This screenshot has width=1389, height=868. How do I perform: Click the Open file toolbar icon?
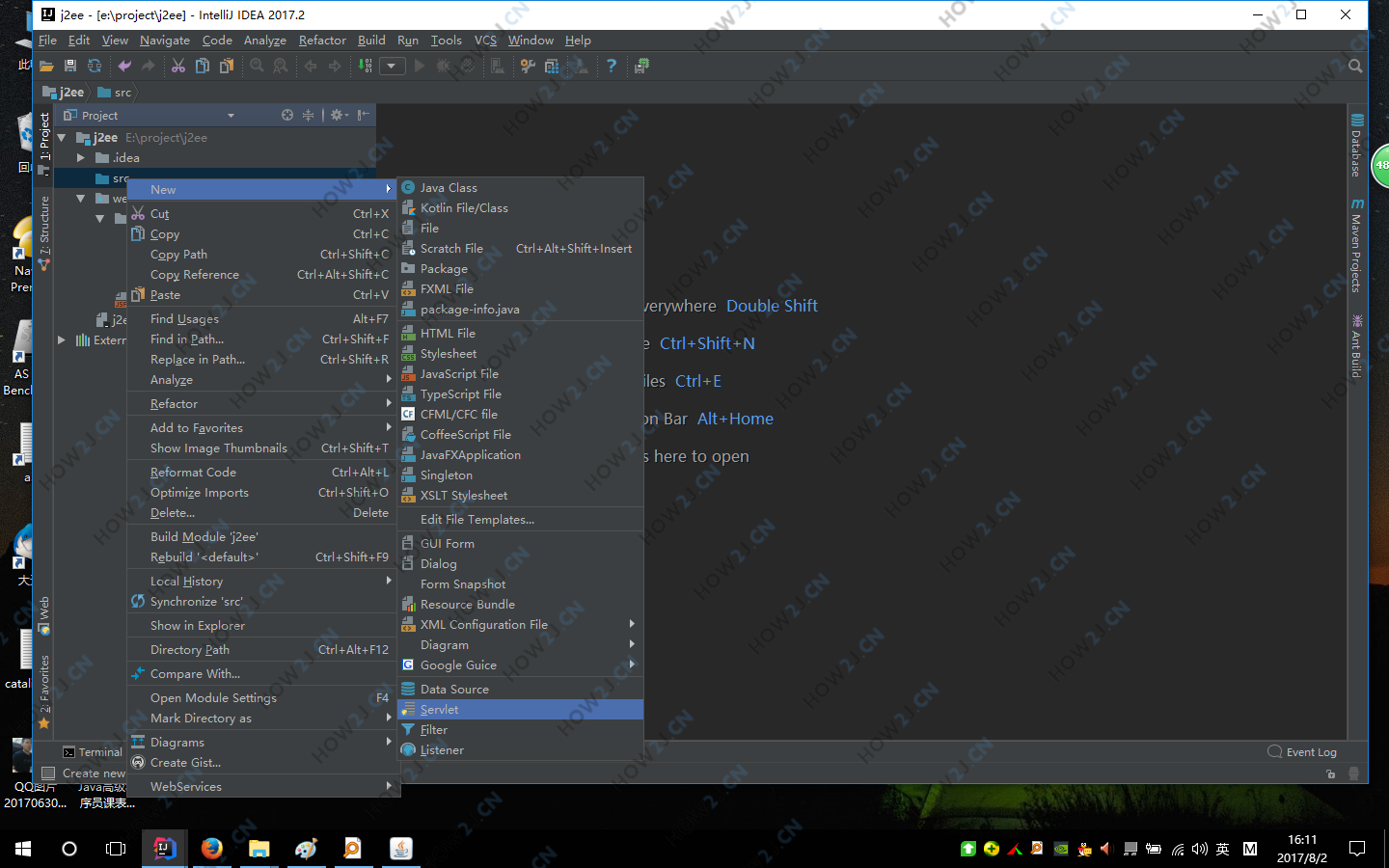tap(46, 67)
